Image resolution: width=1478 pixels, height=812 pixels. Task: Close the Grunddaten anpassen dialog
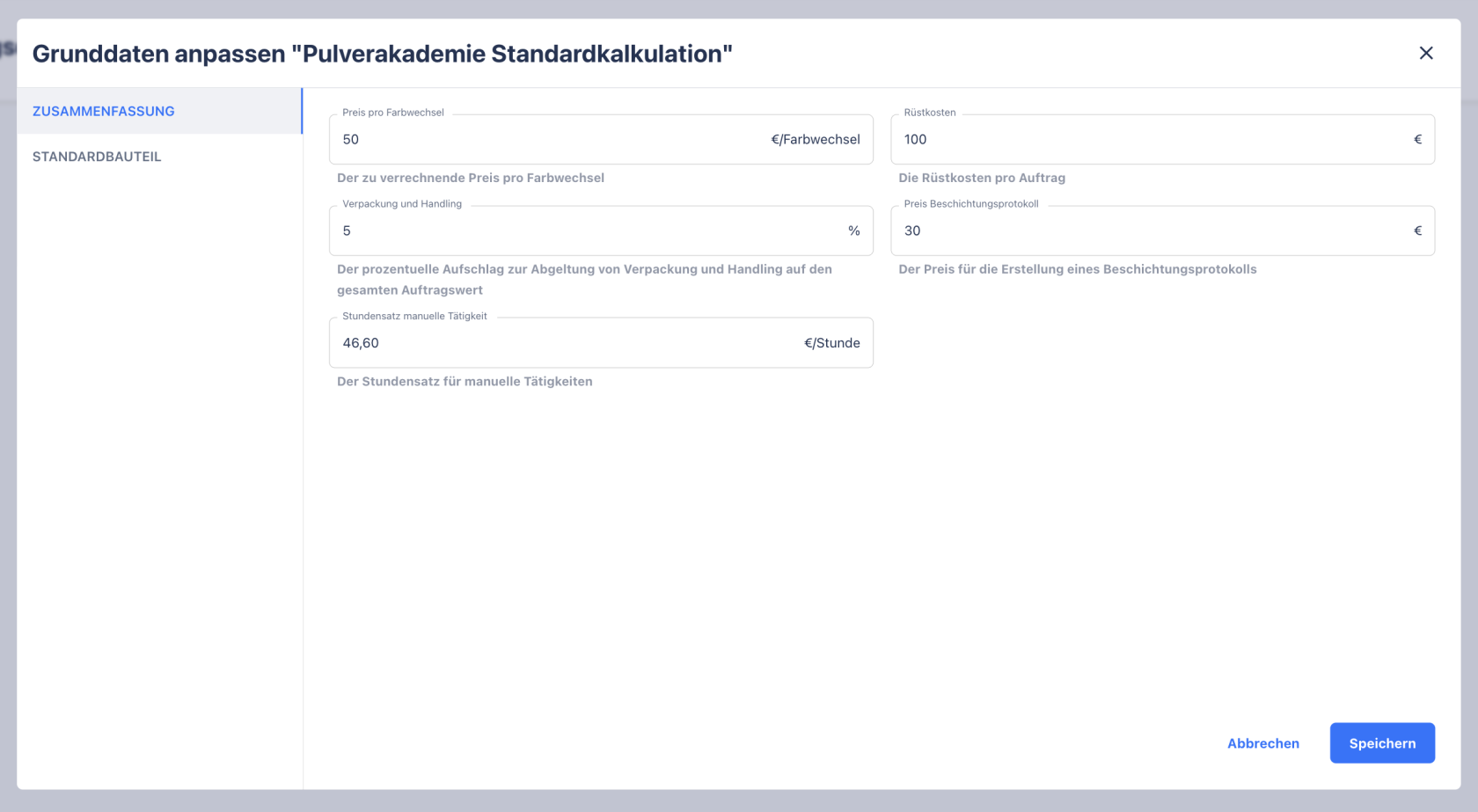[x=1426, y=53]
